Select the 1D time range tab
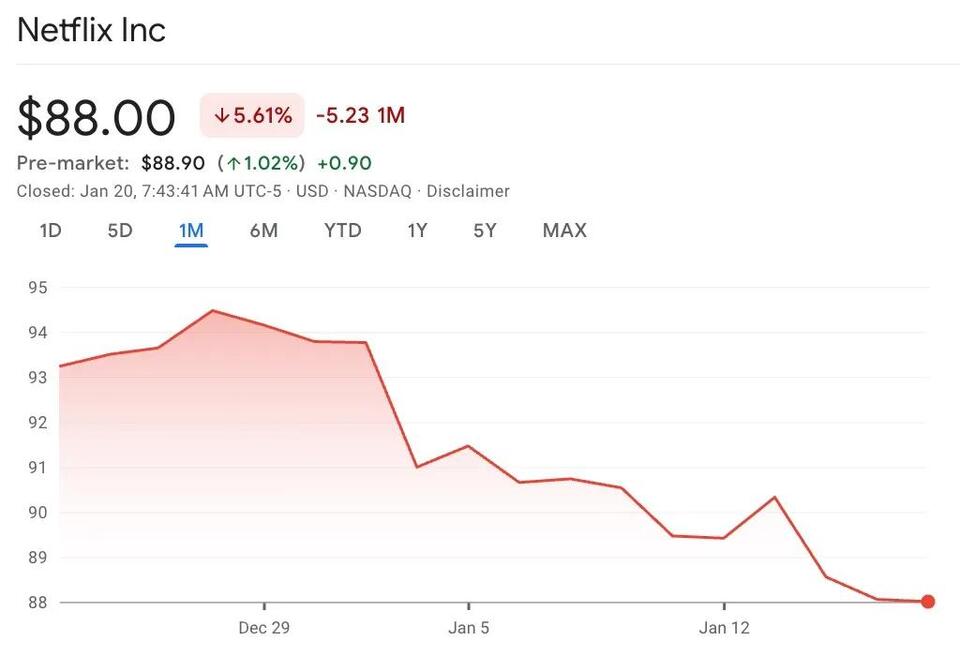Screen dimensions: 960x671 point(50,231)
